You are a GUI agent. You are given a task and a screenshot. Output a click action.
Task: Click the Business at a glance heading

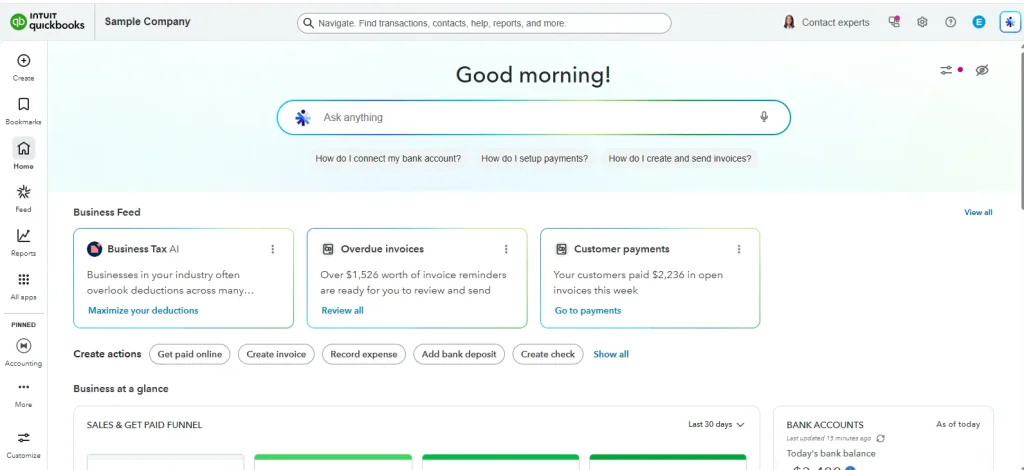point(121,388)
